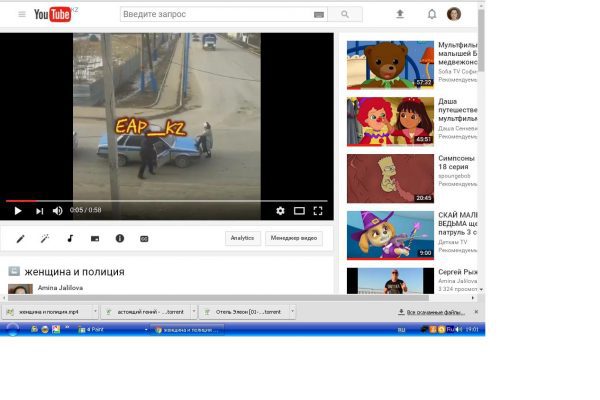Screen dimensions: 600x400
Task: Click the upload video arrow icon
Action: coord(400,14)
